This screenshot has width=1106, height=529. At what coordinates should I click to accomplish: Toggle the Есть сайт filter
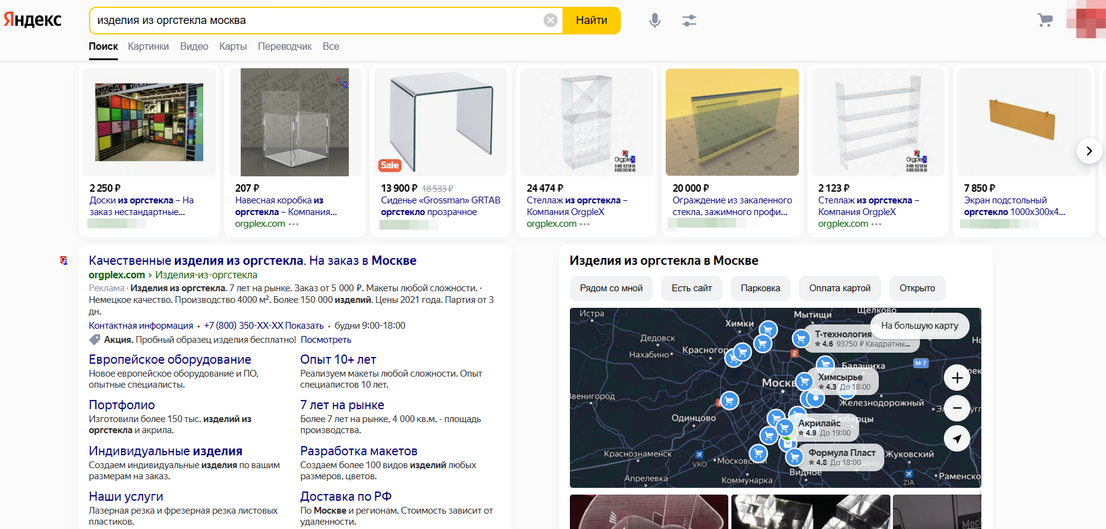692,288
